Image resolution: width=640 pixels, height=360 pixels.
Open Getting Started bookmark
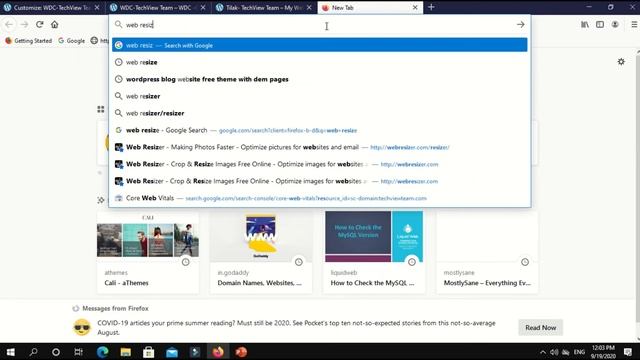click(29, 41)
